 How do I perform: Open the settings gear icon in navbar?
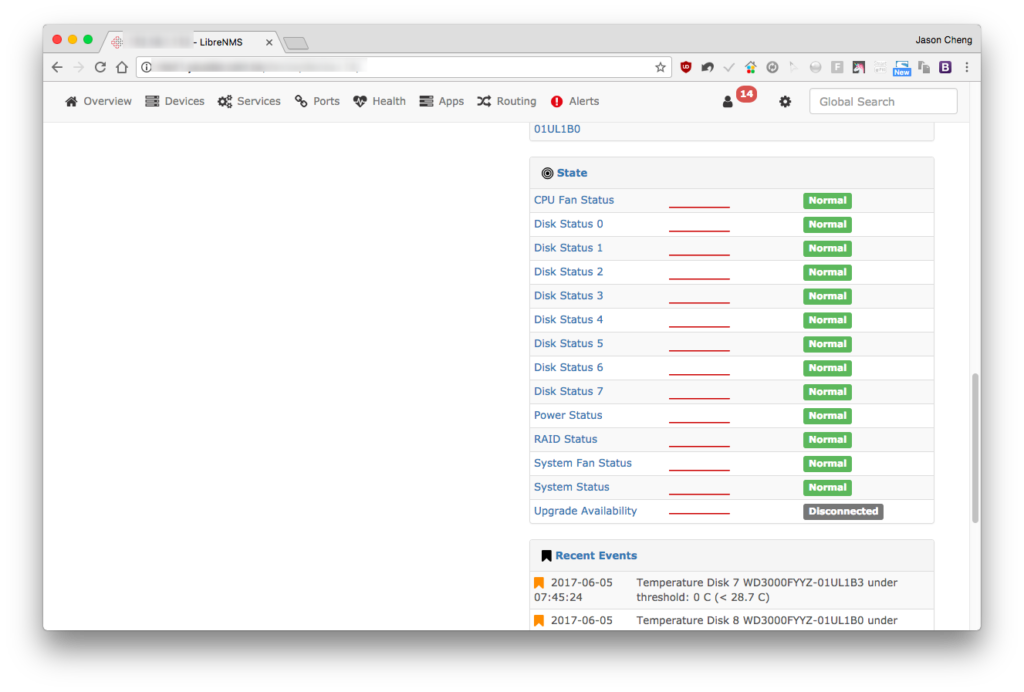(x=785, y=102)
